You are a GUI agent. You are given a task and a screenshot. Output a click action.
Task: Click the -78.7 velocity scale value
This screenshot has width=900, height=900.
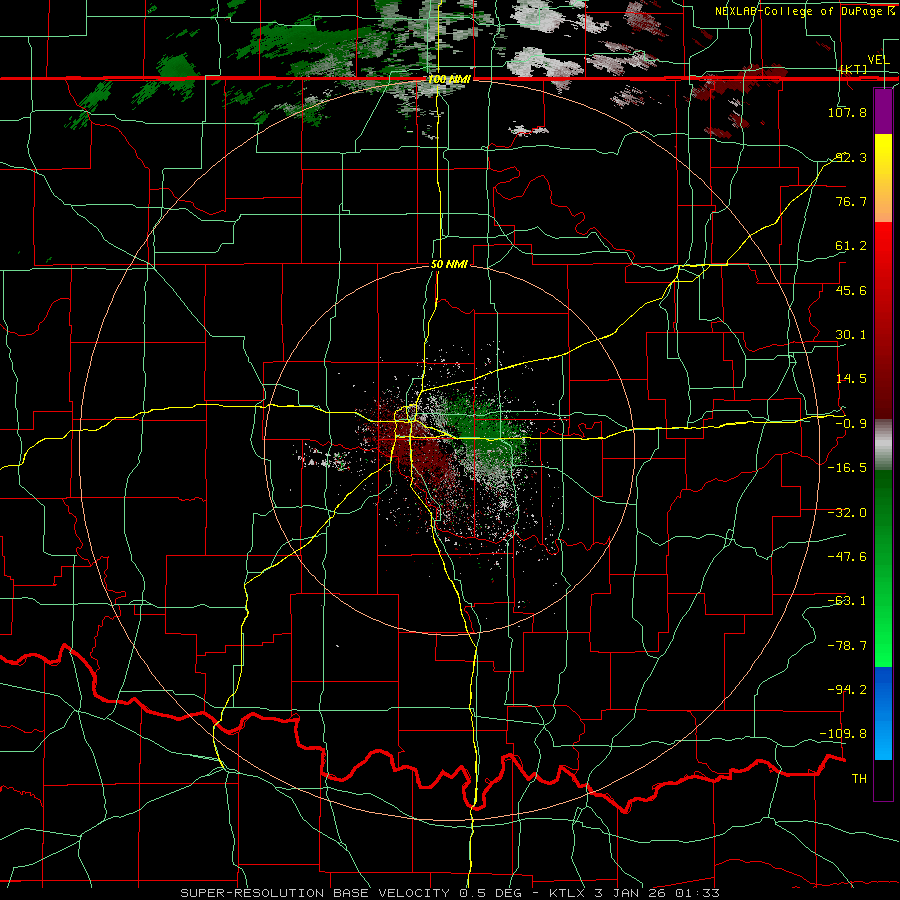coord(847,646)
